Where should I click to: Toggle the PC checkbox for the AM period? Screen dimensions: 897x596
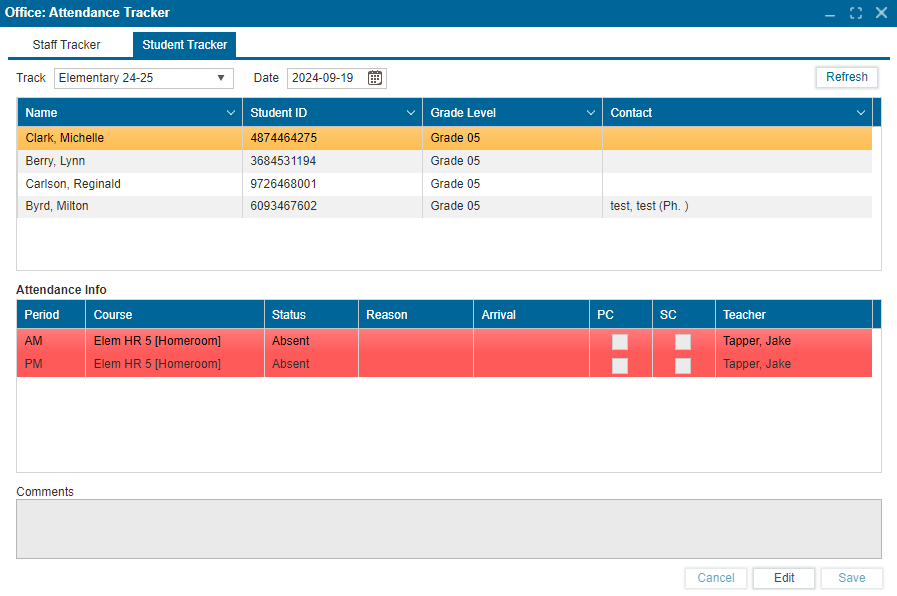click(x=620, y=341)
